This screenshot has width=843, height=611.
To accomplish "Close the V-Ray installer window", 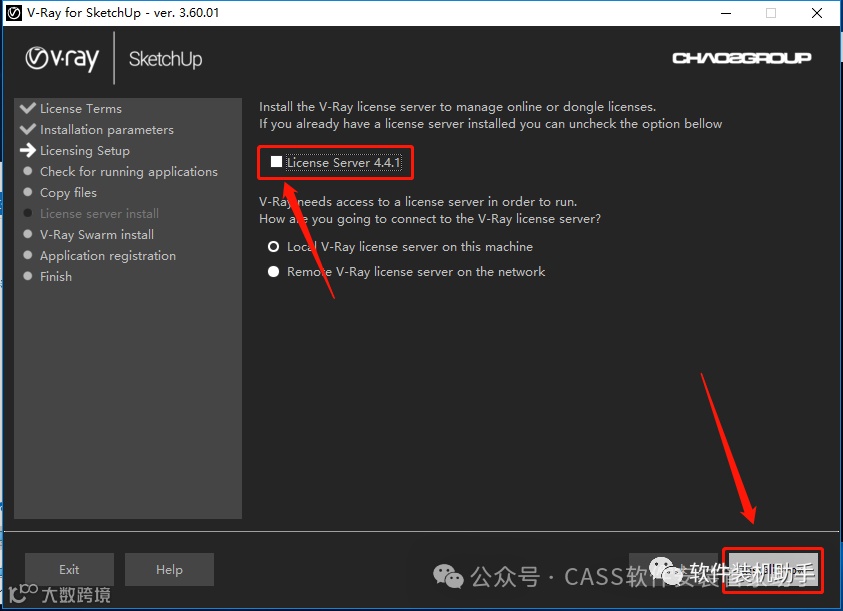I will click(x=817, y=13).
